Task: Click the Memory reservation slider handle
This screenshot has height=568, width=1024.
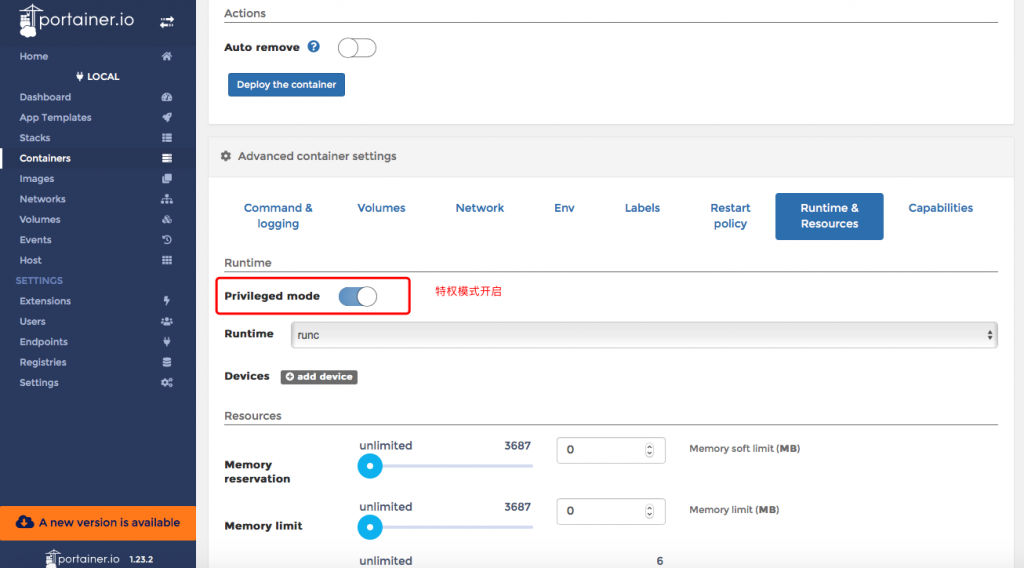Action: (371, 466)
